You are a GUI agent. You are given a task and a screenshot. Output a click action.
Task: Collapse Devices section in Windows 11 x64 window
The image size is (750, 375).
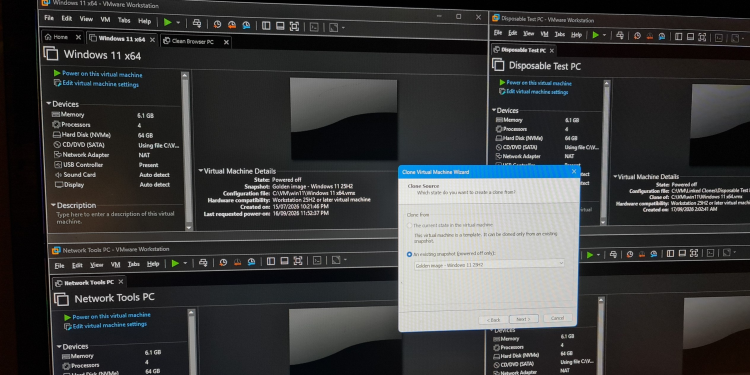(49, 104)
